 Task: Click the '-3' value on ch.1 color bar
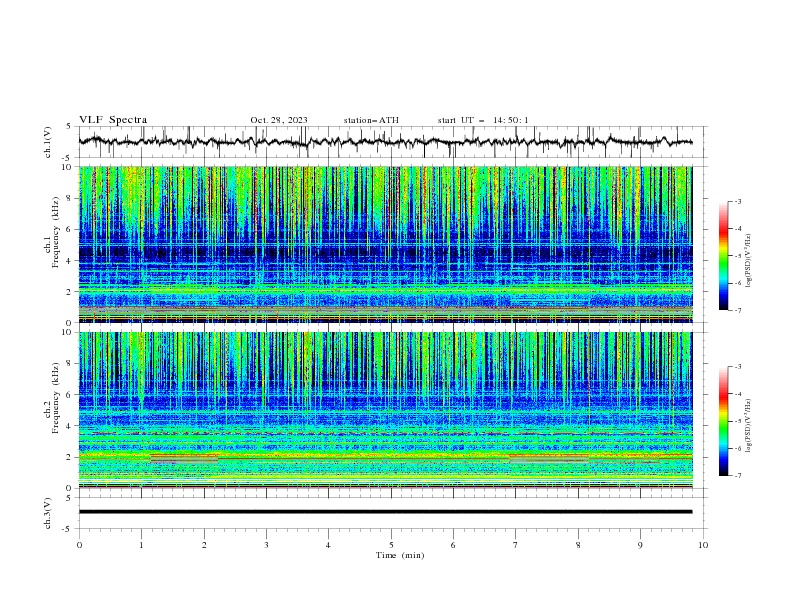[737, 201]
